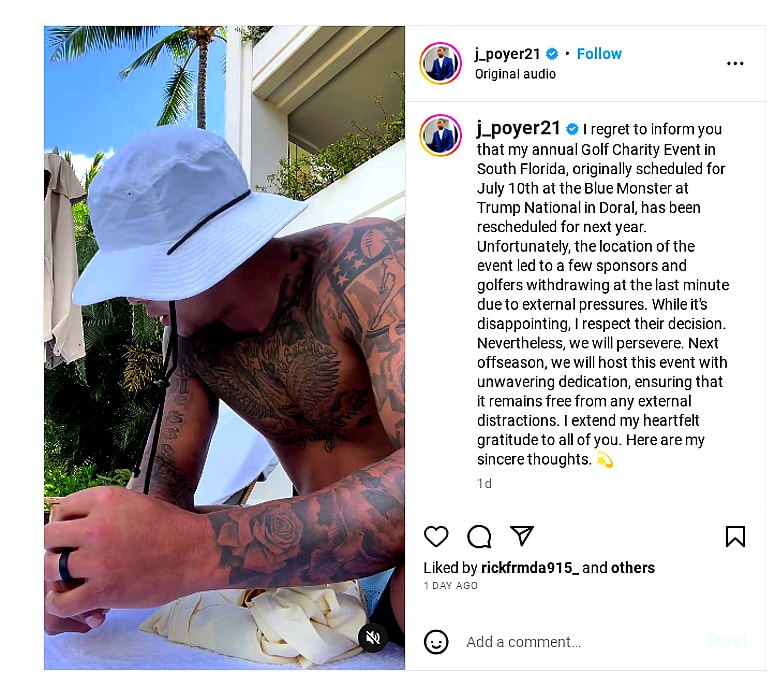
Task: Click the Add a comment field
Action: 583,642
